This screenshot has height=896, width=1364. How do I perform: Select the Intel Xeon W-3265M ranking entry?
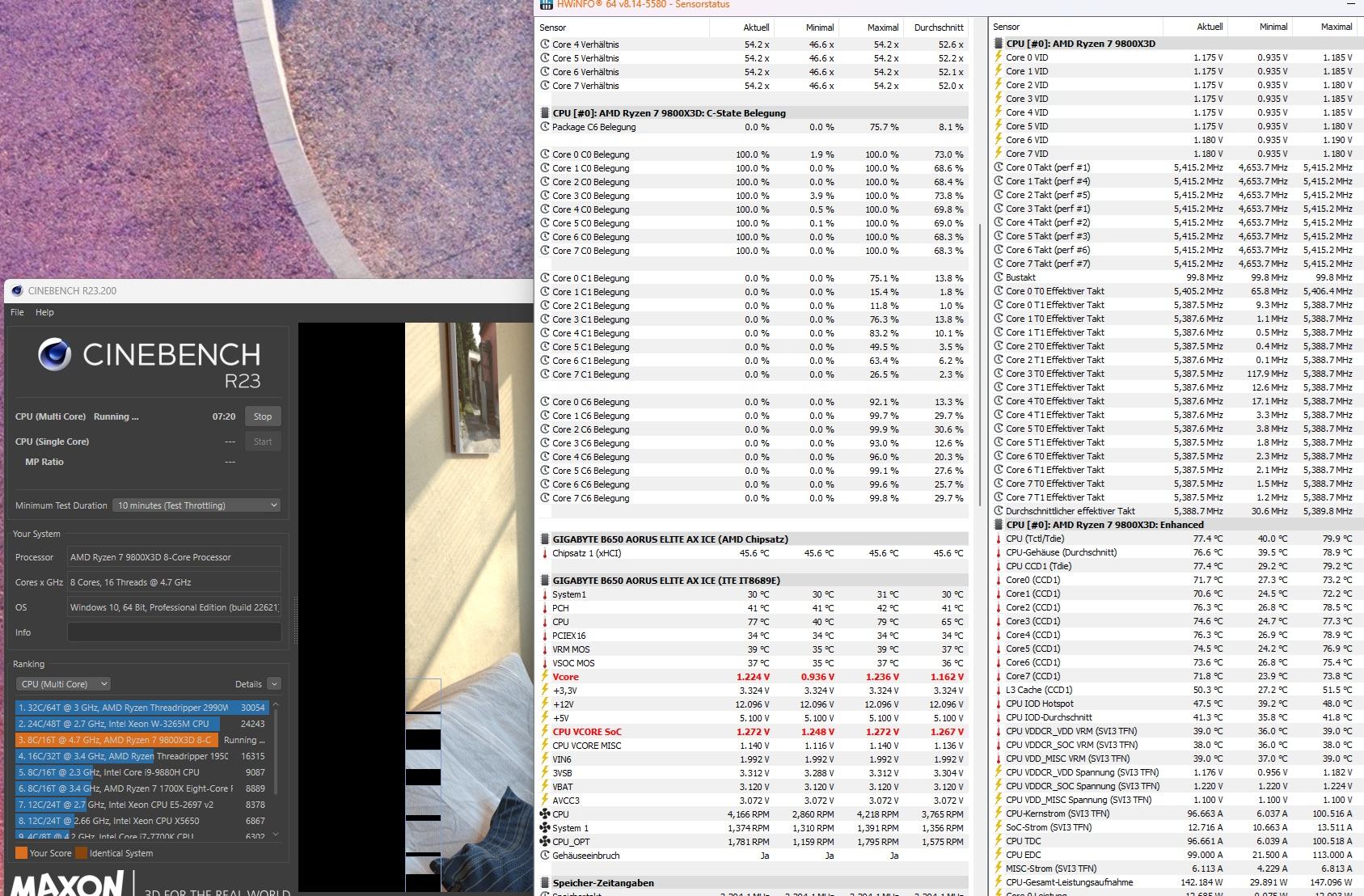141,724
